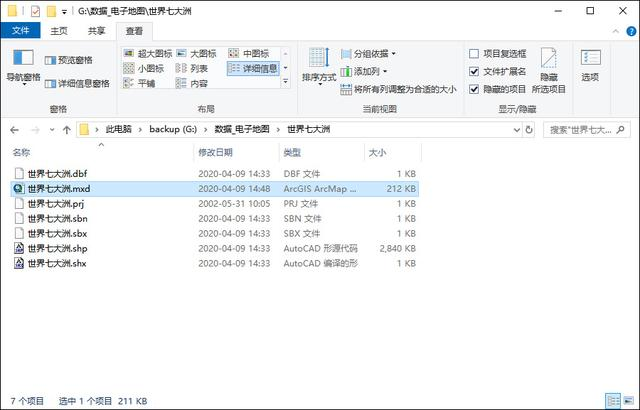The image size is (640, 410).
Task: Expand chevron after 此电脑 in address bar
Action: click(x=140, y=130)
